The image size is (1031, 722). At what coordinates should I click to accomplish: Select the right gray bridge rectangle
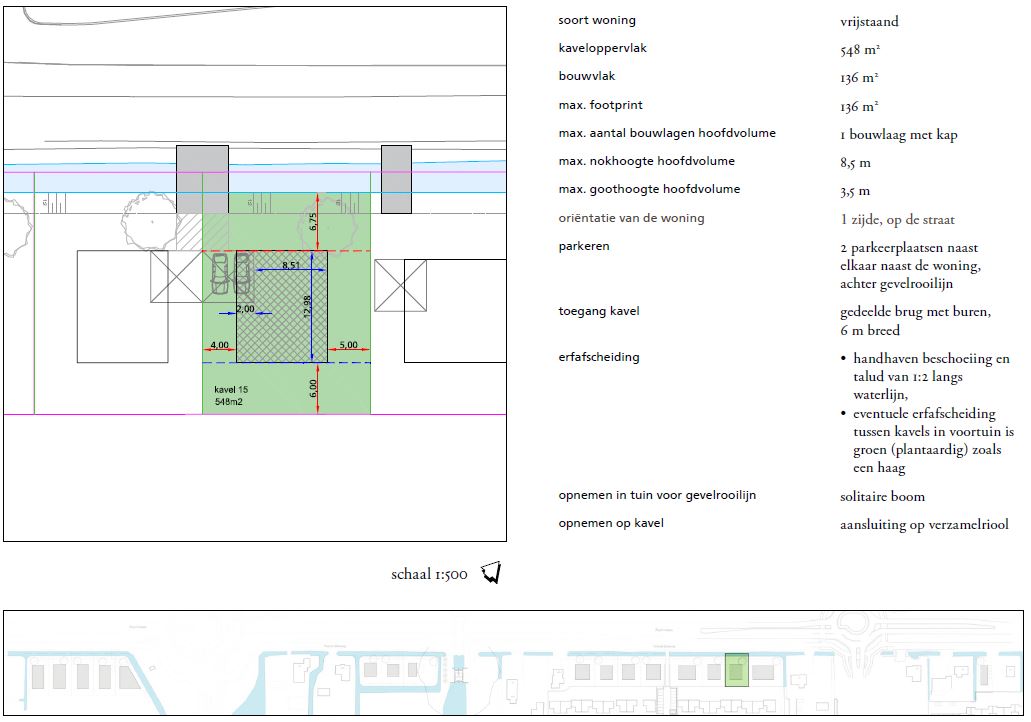coord(396,179)
